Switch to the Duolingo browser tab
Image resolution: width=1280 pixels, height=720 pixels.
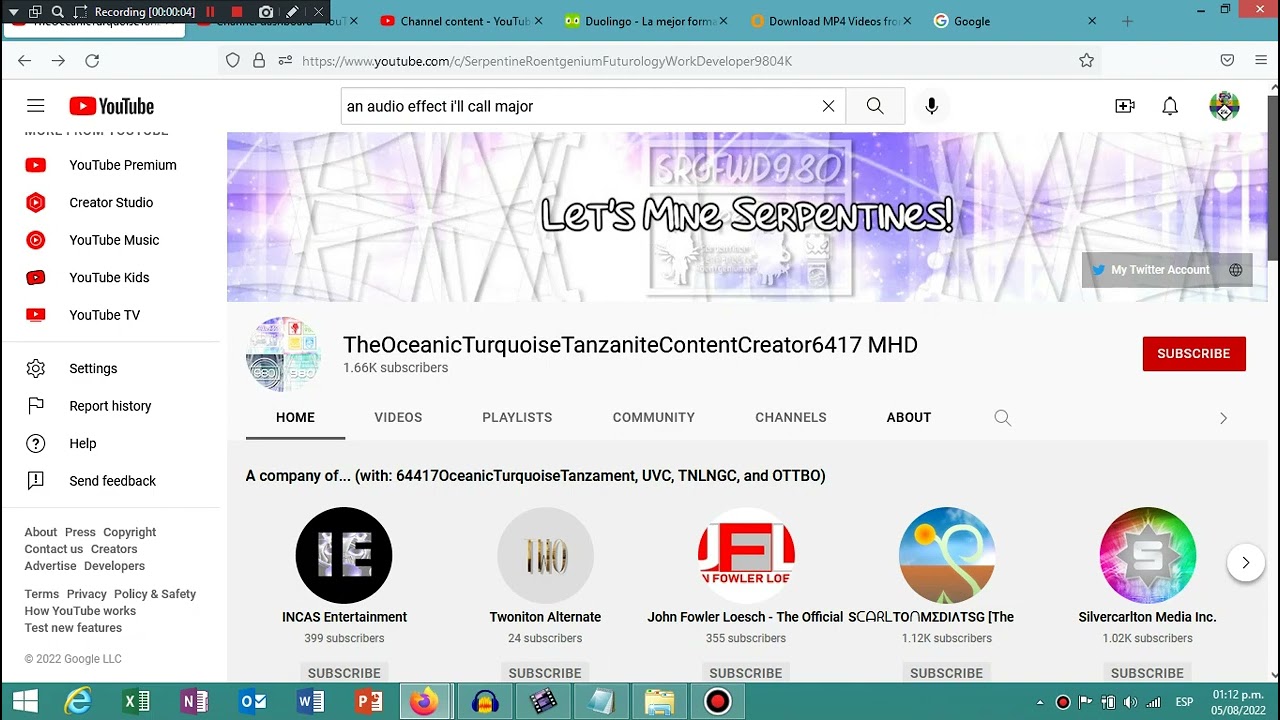pyautogui.click(x=641, y=21)
